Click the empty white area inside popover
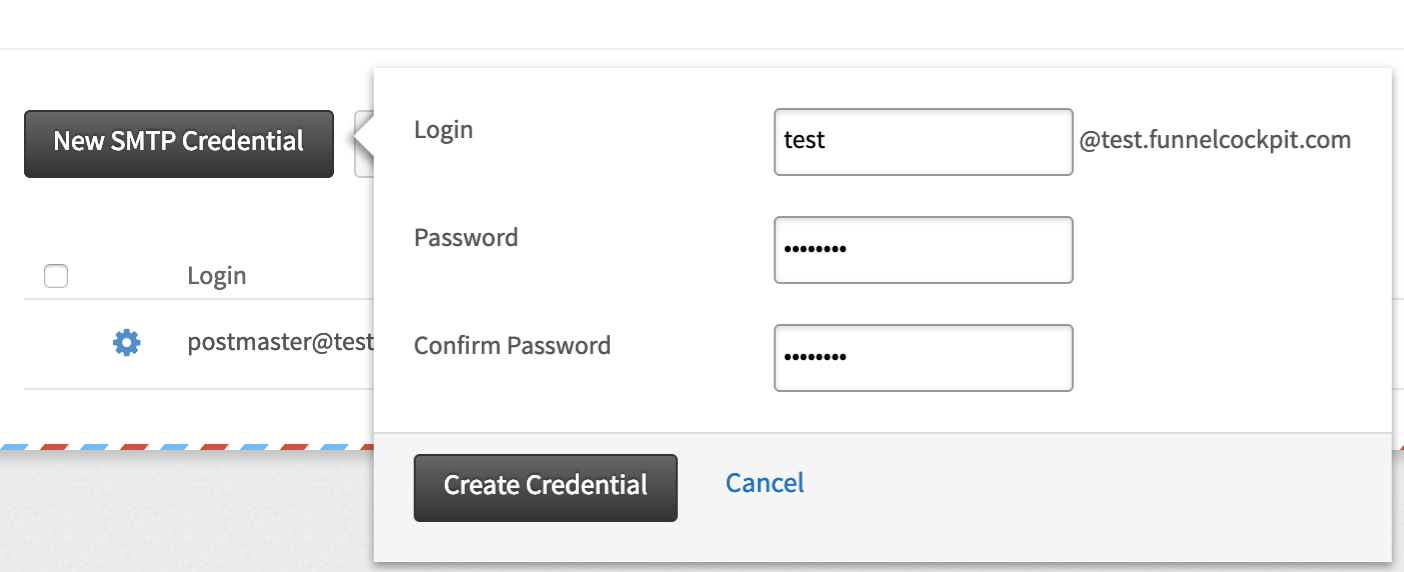 point(1230,300)
